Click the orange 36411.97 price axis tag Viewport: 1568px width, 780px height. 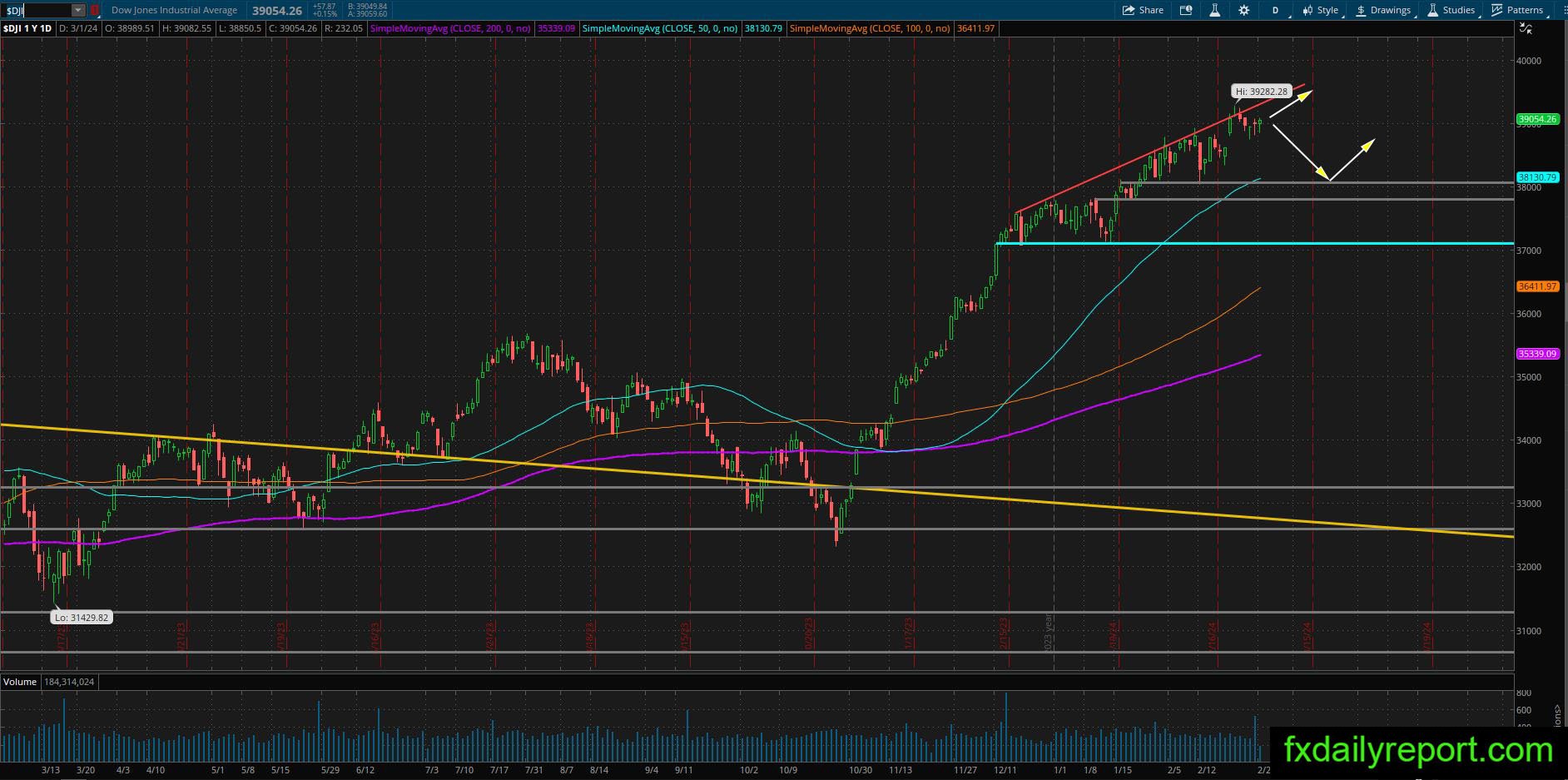click(x=1537, y=286)
